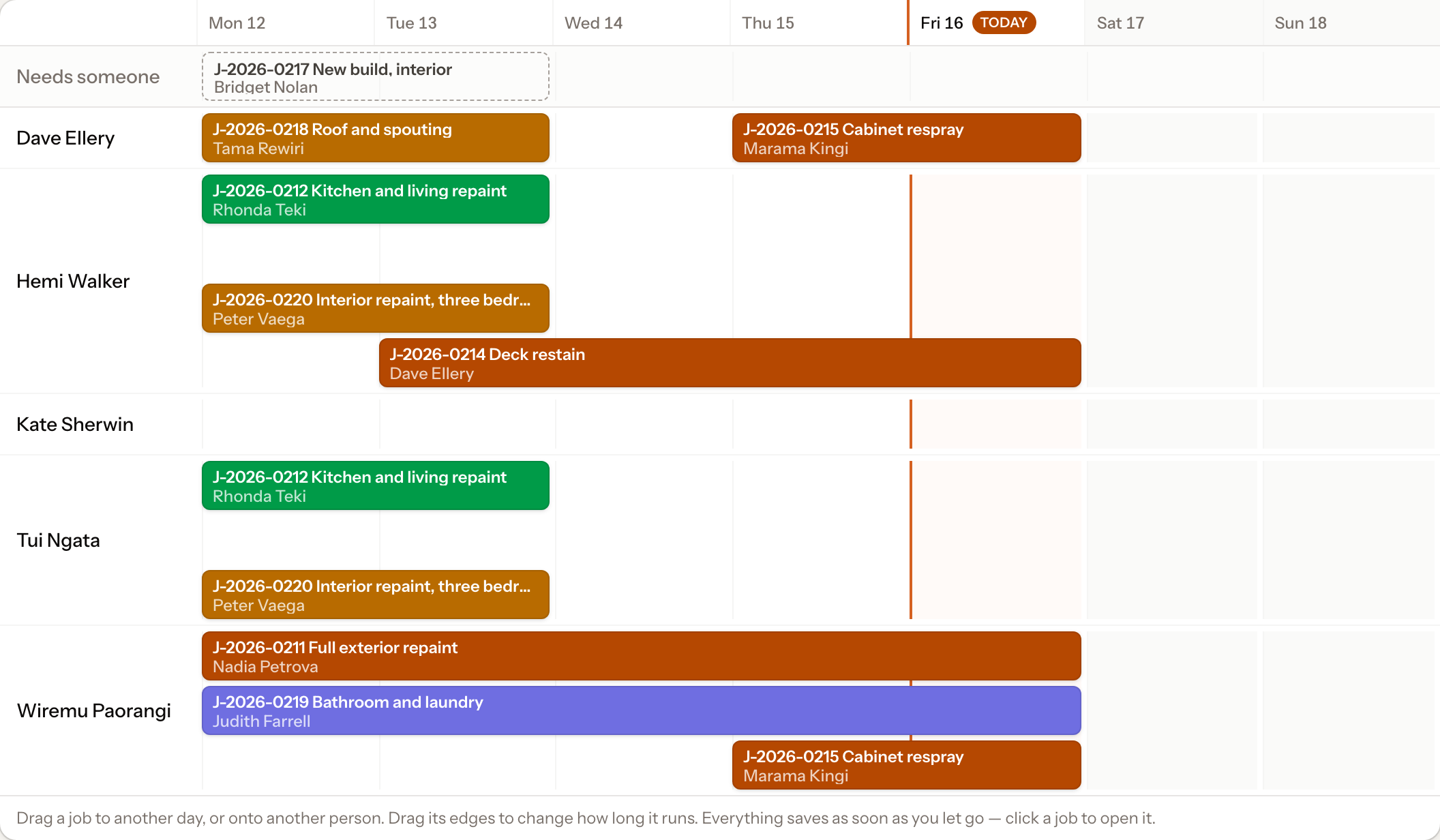Open the J-2026-0219 Bathroom and laundry job
The width and height of the screenshot is (1440, 840).
coord(642,710)
